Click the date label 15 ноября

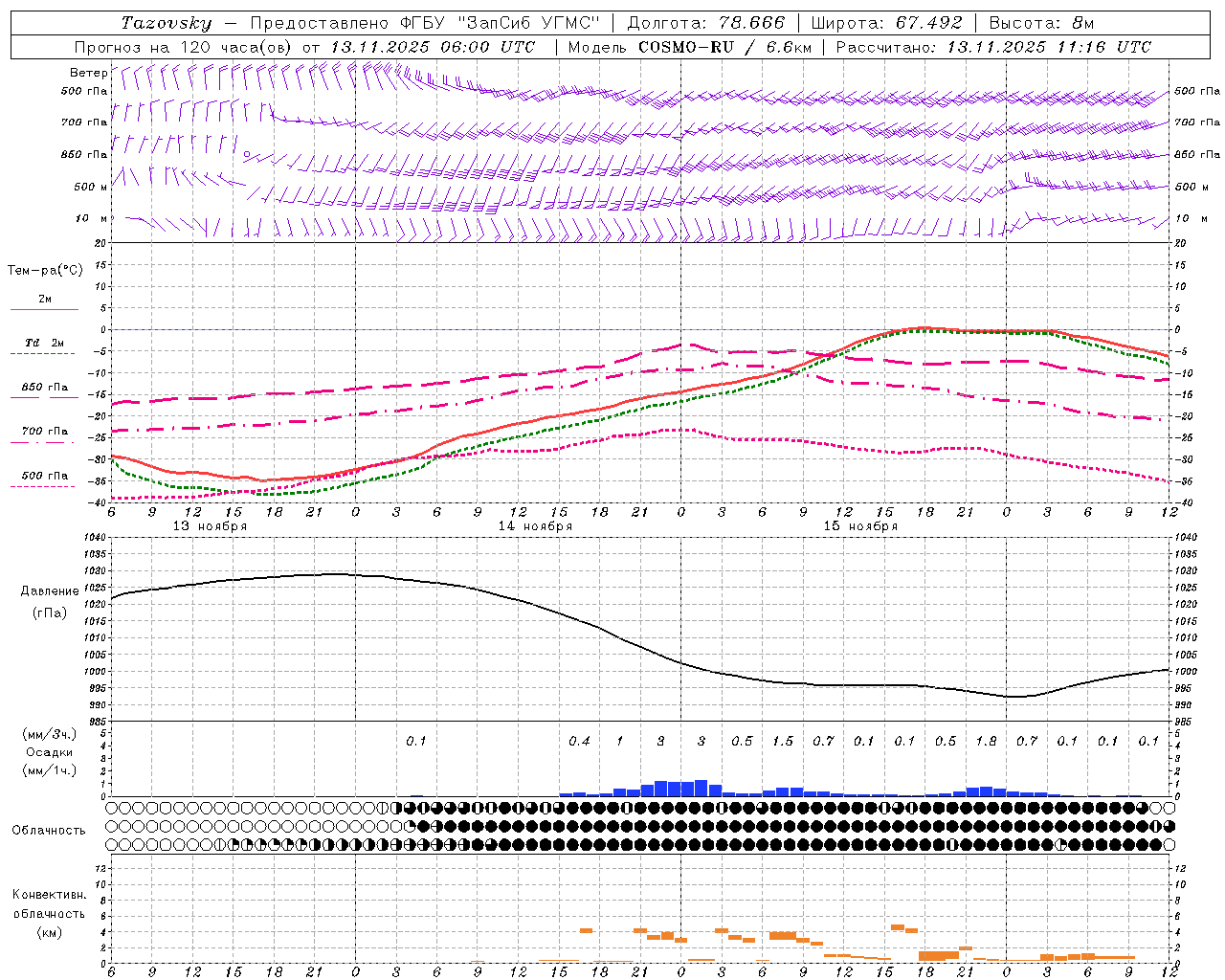point(860,526)
